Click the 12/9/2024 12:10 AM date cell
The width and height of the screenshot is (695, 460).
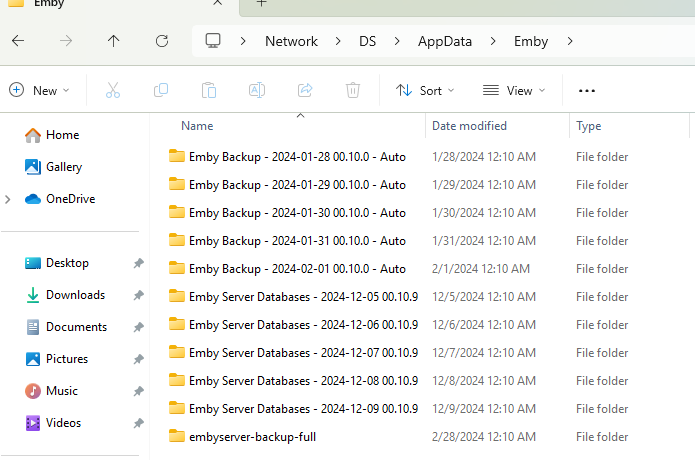pos(484,409)
